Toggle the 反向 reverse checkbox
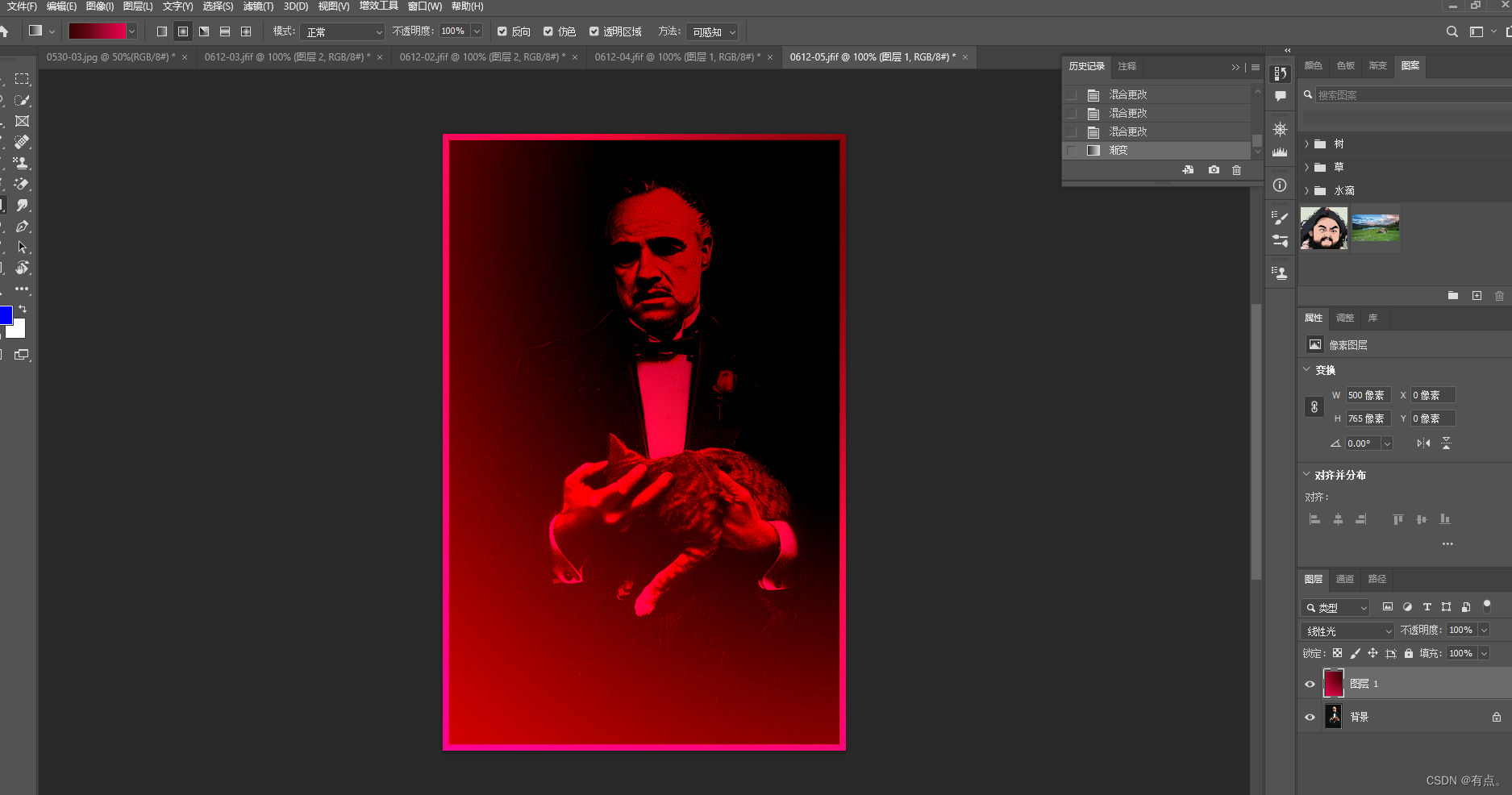Screen dimensions: 1512x795 tap(502, 31)
